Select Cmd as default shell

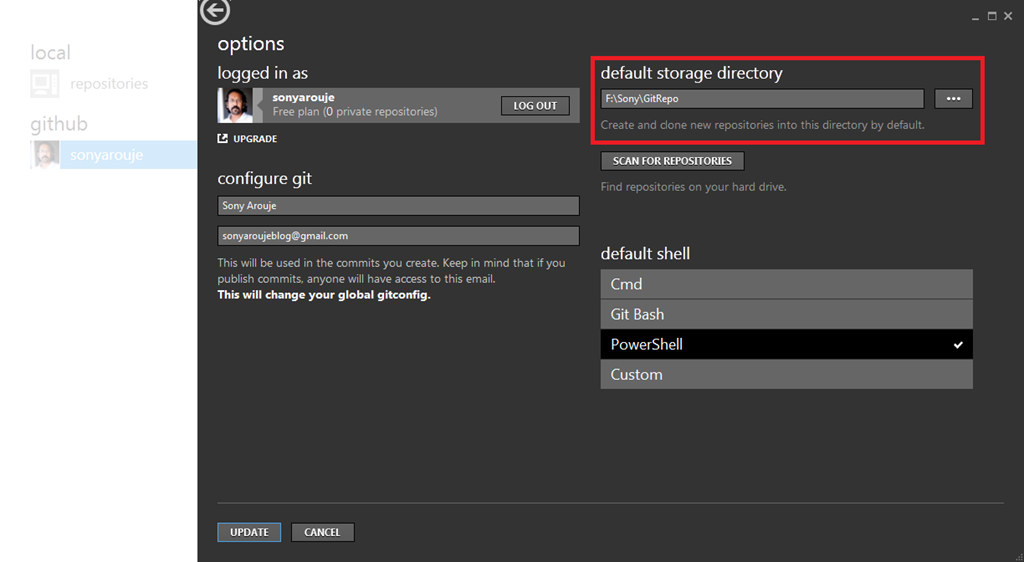pyautogui.click(x=786, y=284)
